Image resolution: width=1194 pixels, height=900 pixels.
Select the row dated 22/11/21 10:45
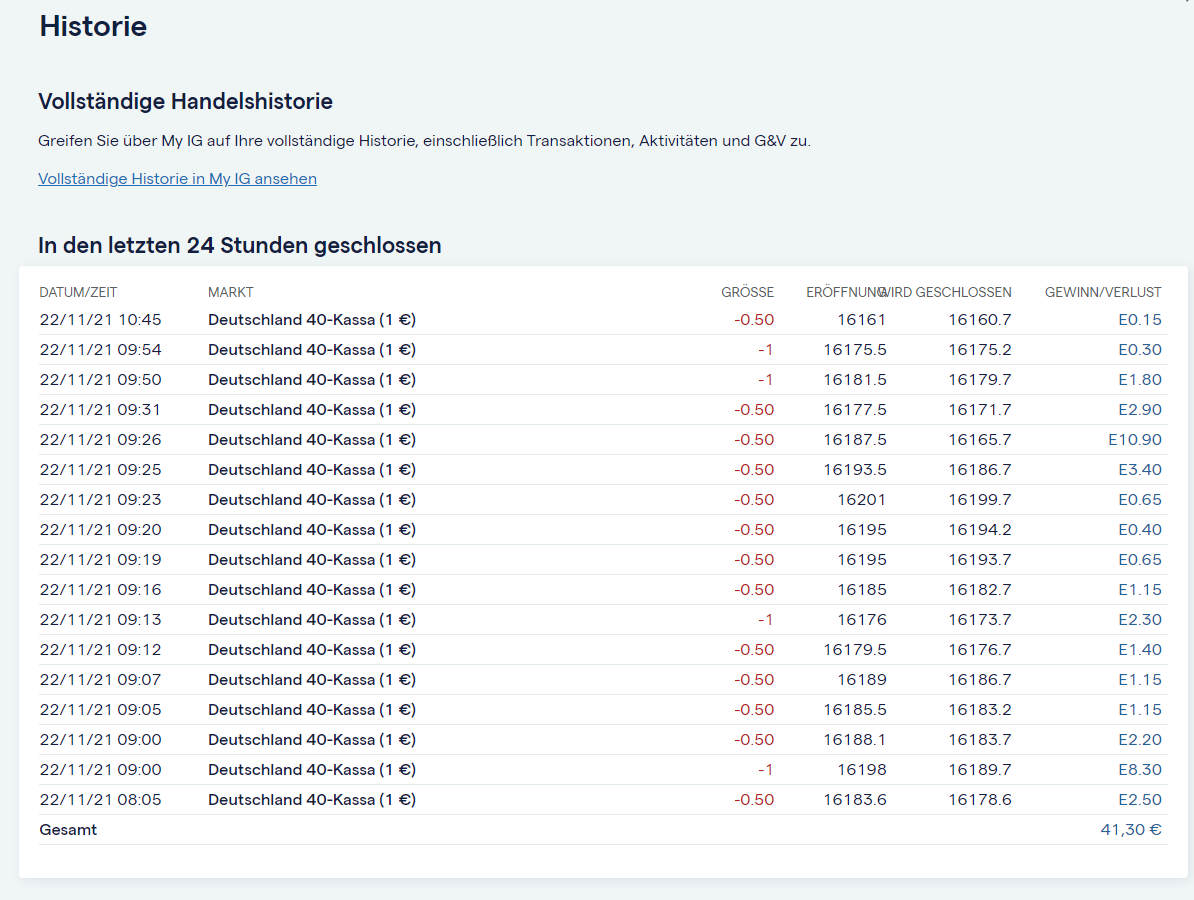602,320
